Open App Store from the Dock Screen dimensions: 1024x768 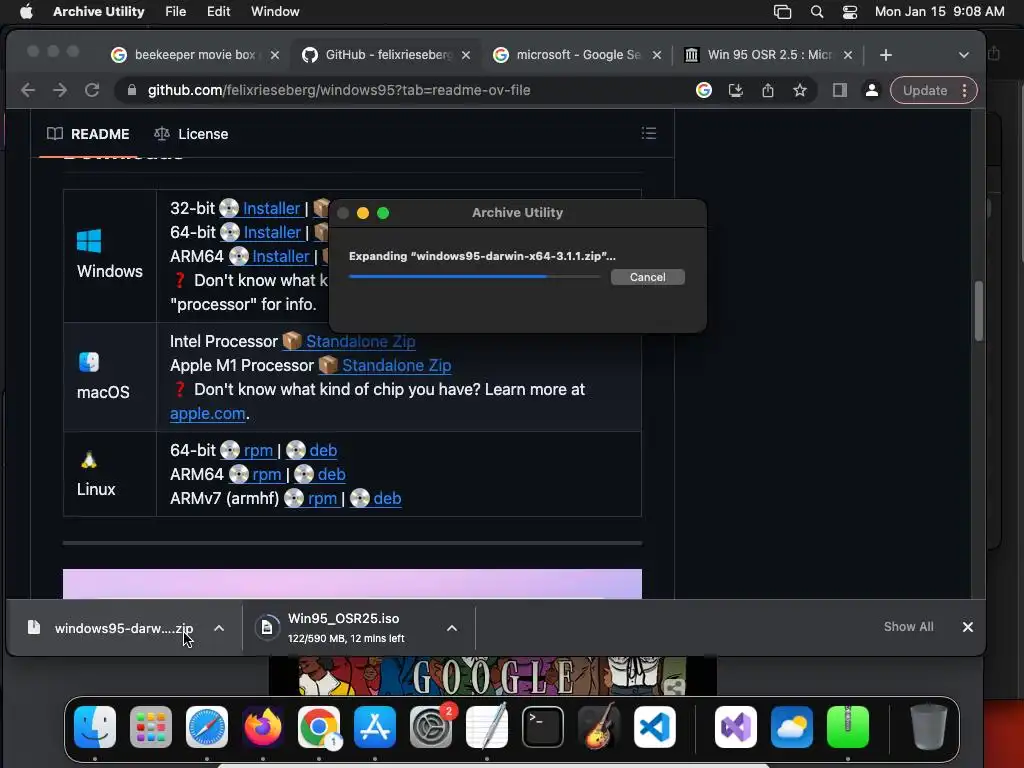pyautogui.click(x=375, y=727)
